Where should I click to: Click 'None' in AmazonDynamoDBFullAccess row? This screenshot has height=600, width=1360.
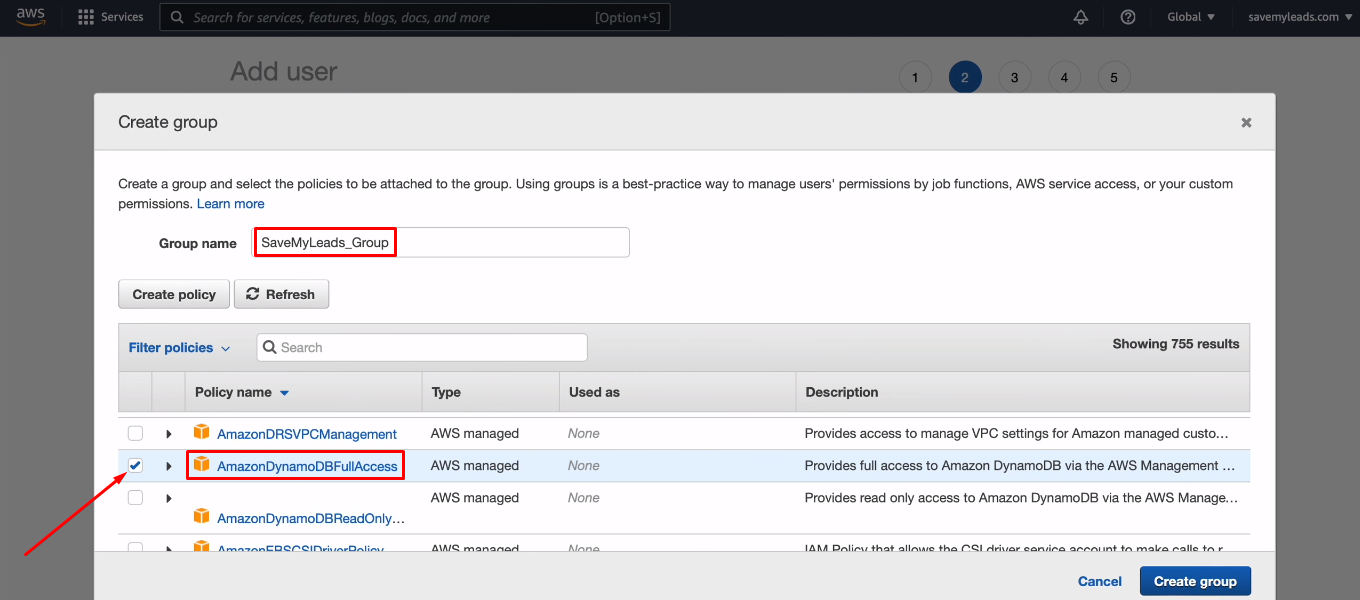(x=584, y=465)
